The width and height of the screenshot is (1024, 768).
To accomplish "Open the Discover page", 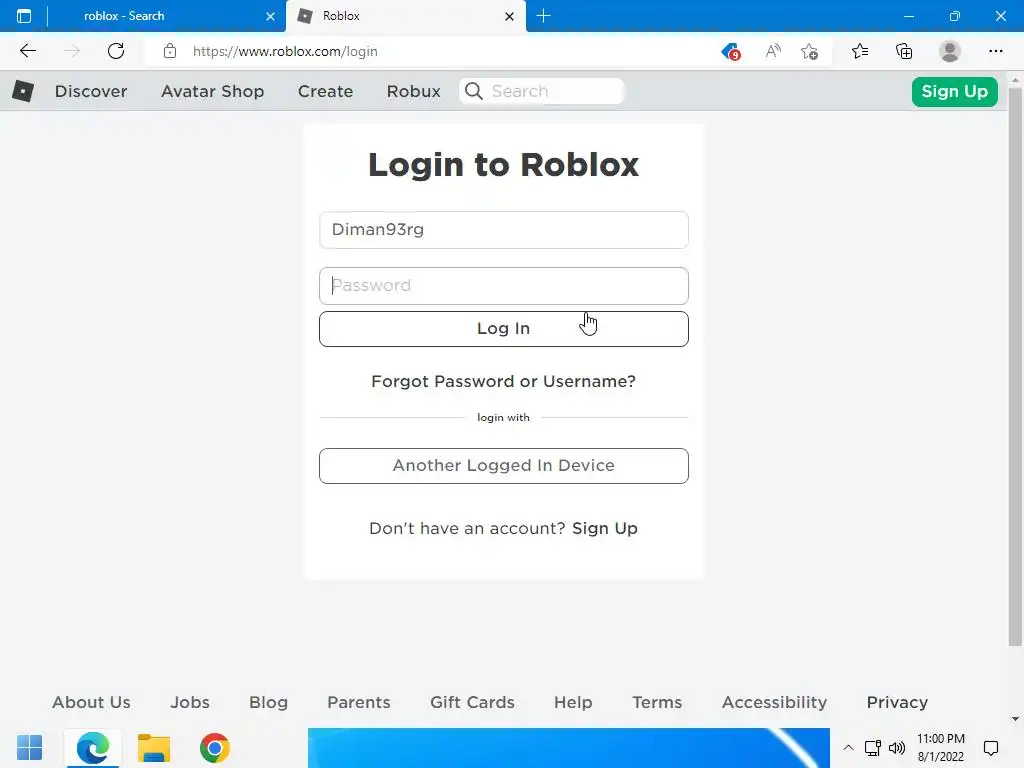I will pos(91,91).
